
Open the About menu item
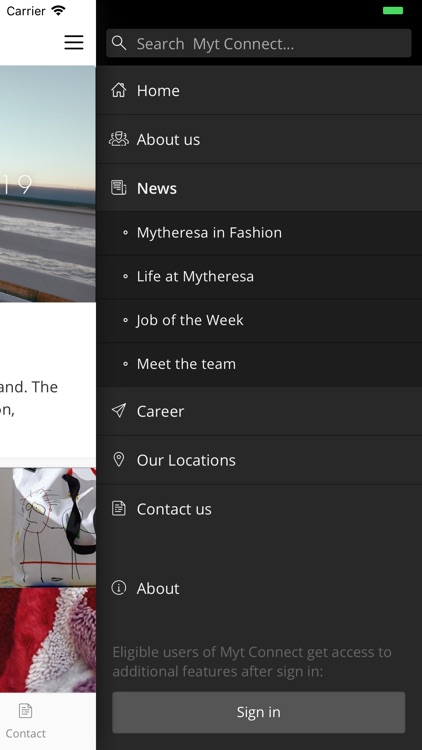coord(259,588)
